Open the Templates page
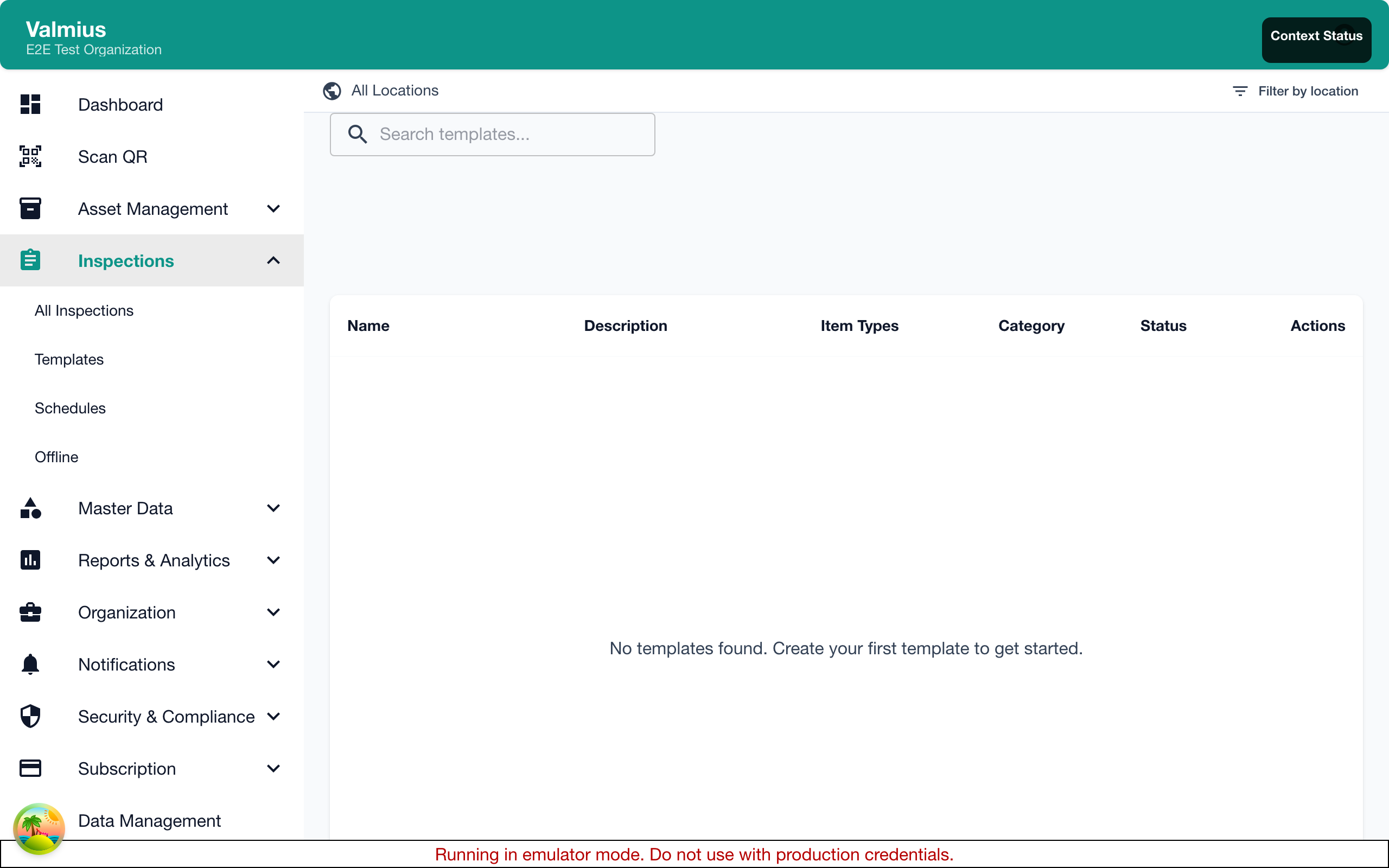 (x=69, y=359)
